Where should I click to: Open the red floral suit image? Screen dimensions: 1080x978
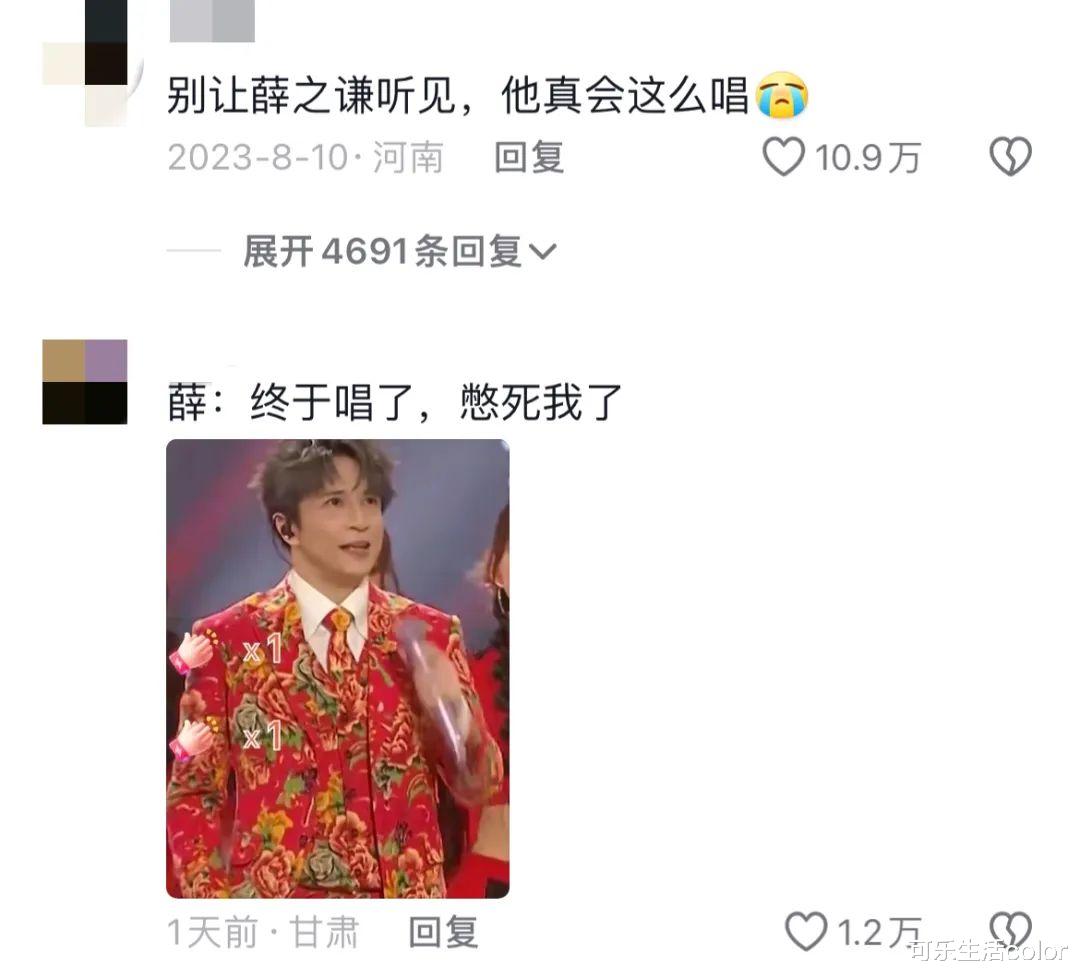(x=338, y=669)
